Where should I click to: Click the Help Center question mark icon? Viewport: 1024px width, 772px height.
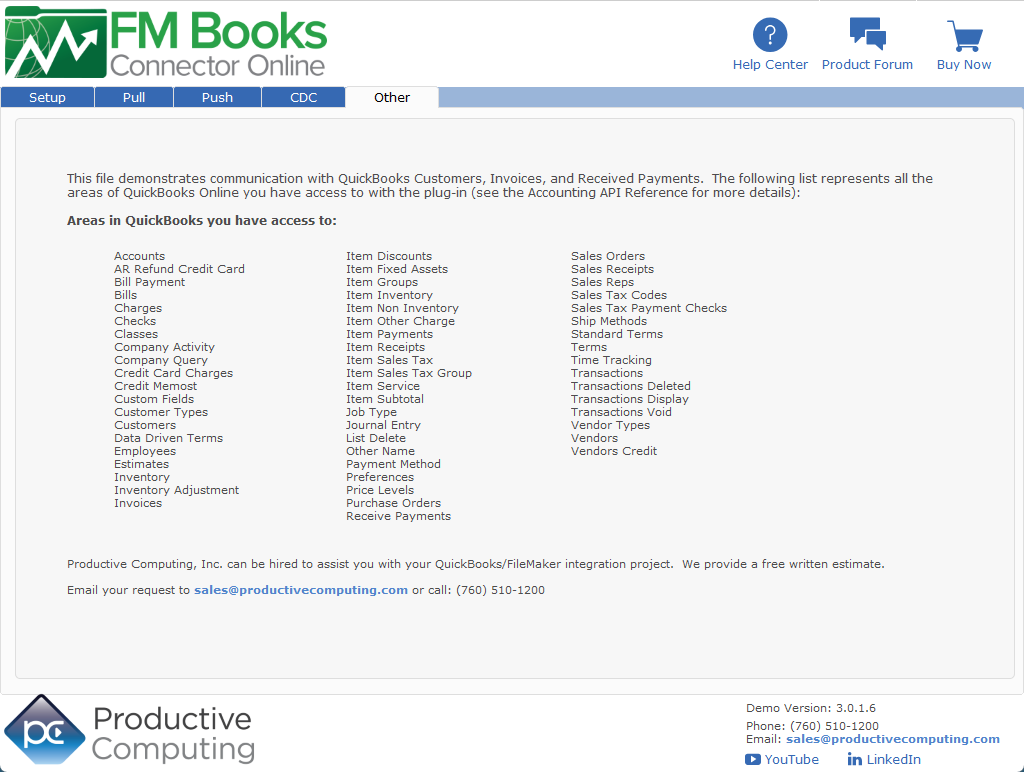pyautogui.click(x=770, y=35)
